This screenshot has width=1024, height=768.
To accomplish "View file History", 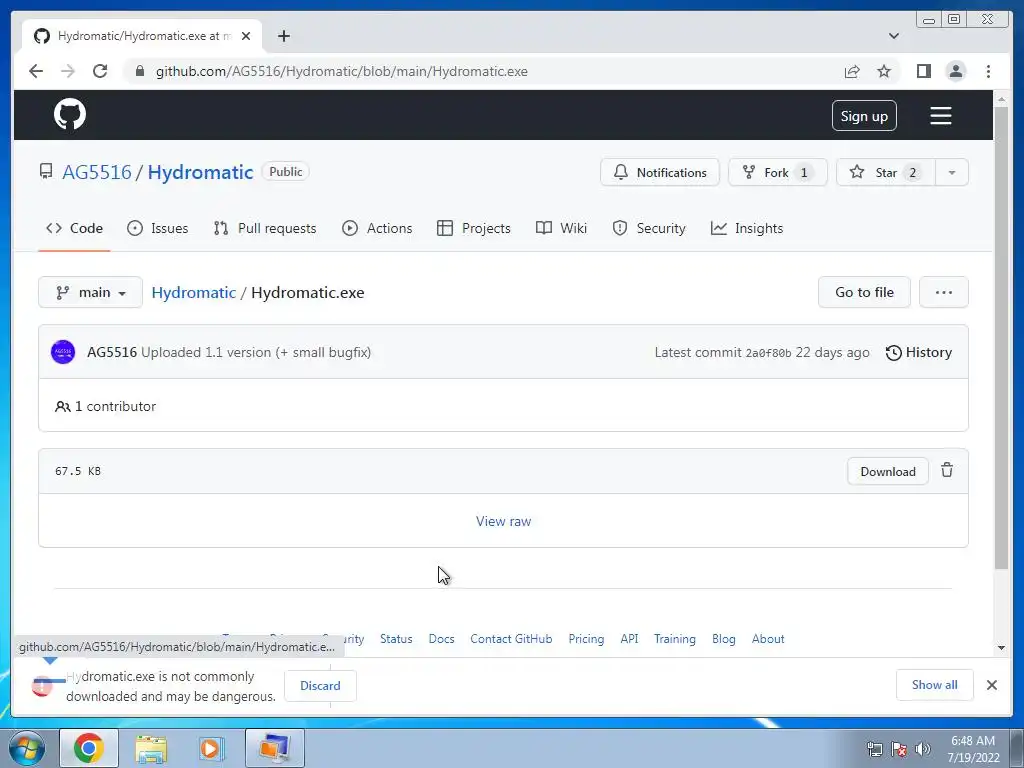I will coord(918,352).
